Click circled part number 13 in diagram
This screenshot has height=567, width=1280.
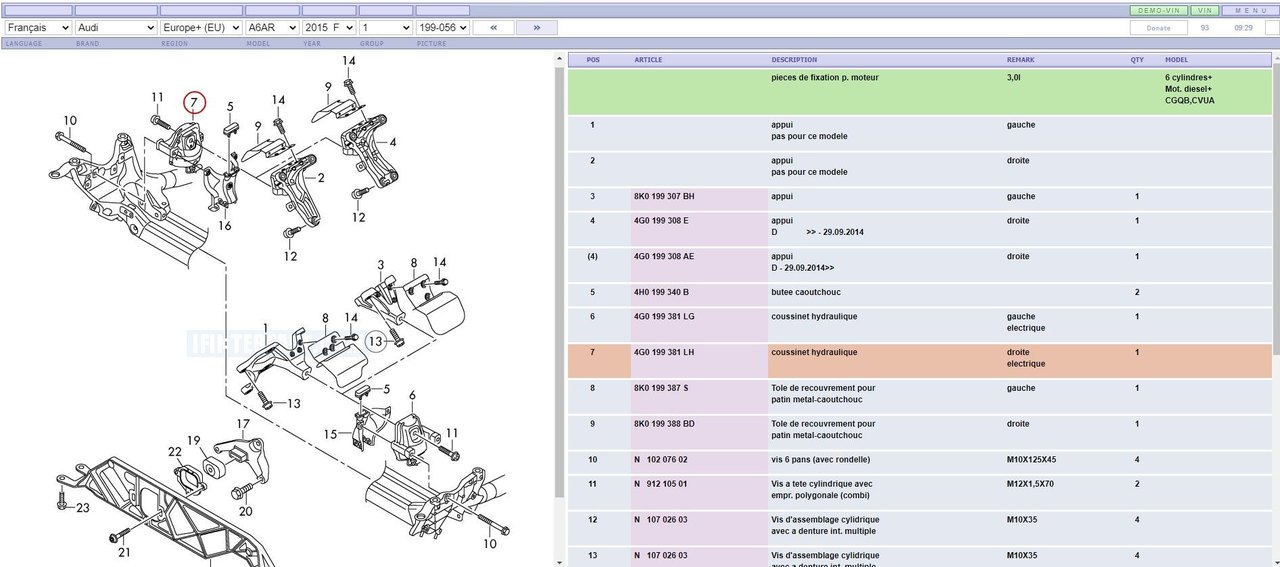tap(375, 341)
